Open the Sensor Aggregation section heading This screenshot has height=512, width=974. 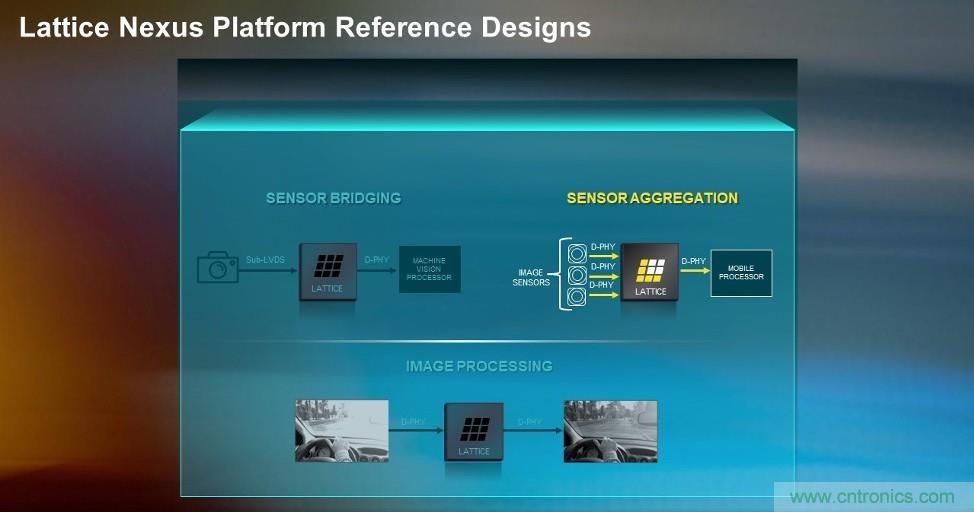[x=652, y=198]
